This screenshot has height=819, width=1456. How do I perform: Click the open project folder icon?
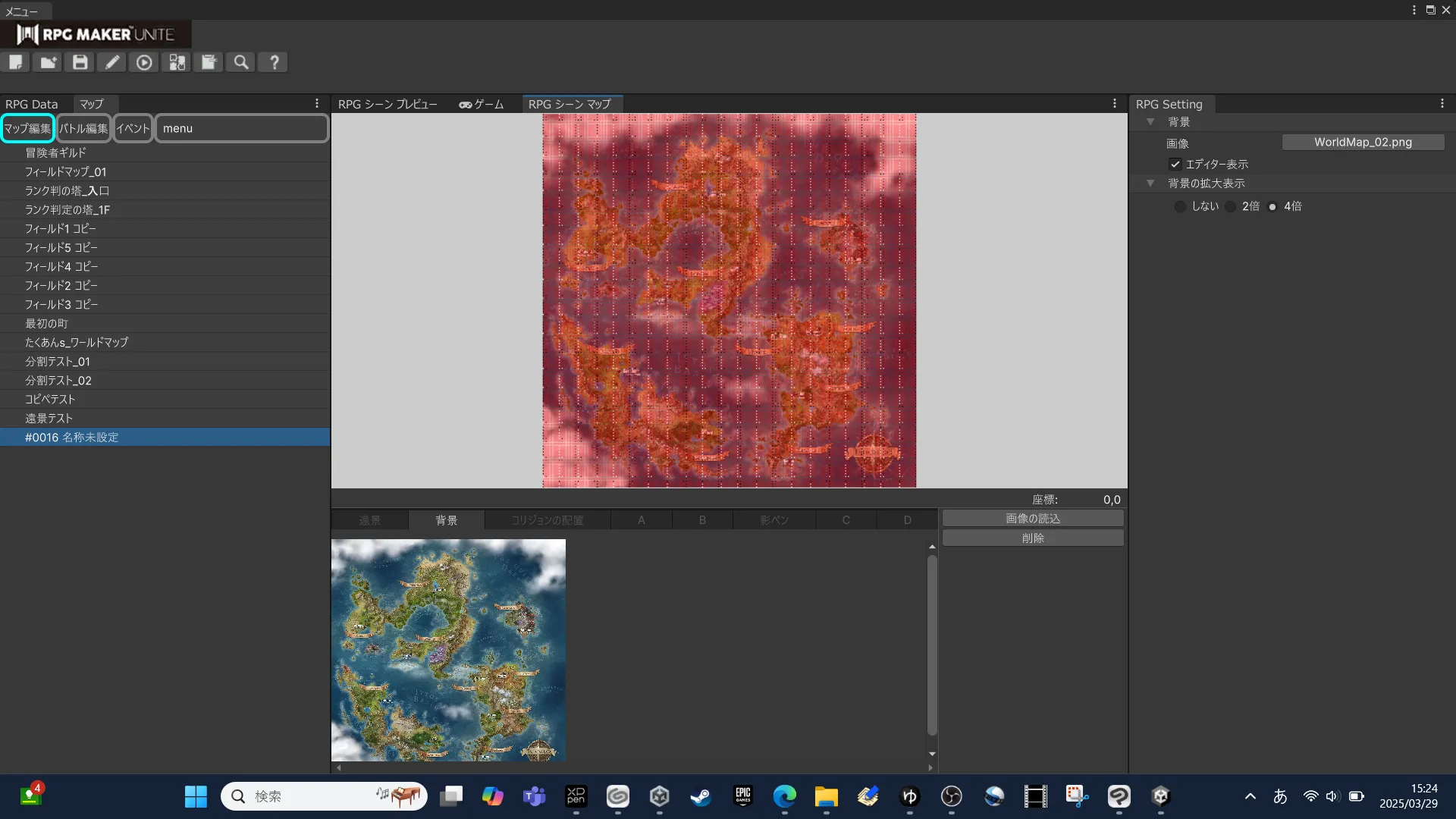(48, 62)
